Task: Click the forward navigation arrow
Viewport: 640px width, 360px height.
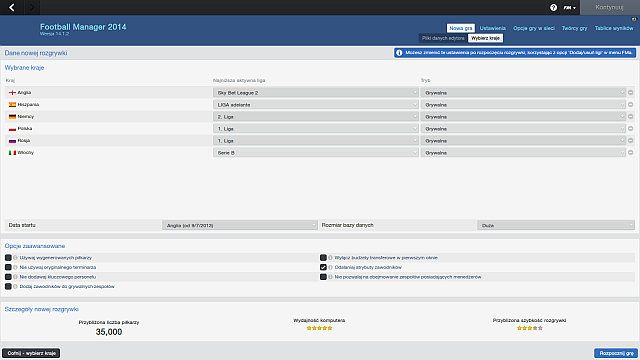Action: [32, 7]
